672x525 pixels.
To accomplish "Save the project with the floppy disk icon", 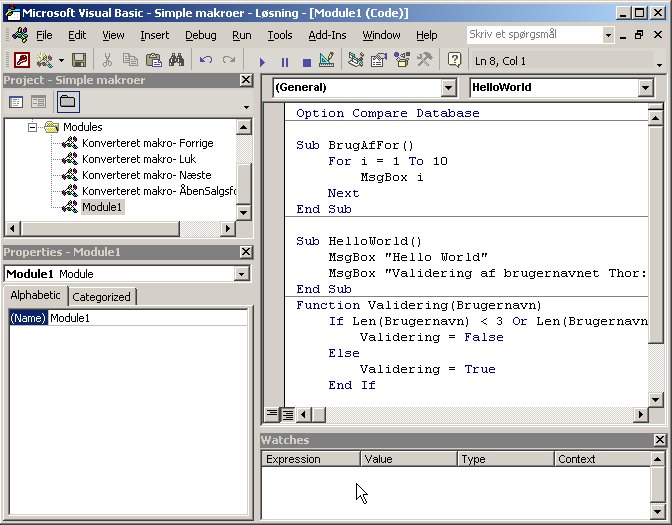I will point(78,60).
